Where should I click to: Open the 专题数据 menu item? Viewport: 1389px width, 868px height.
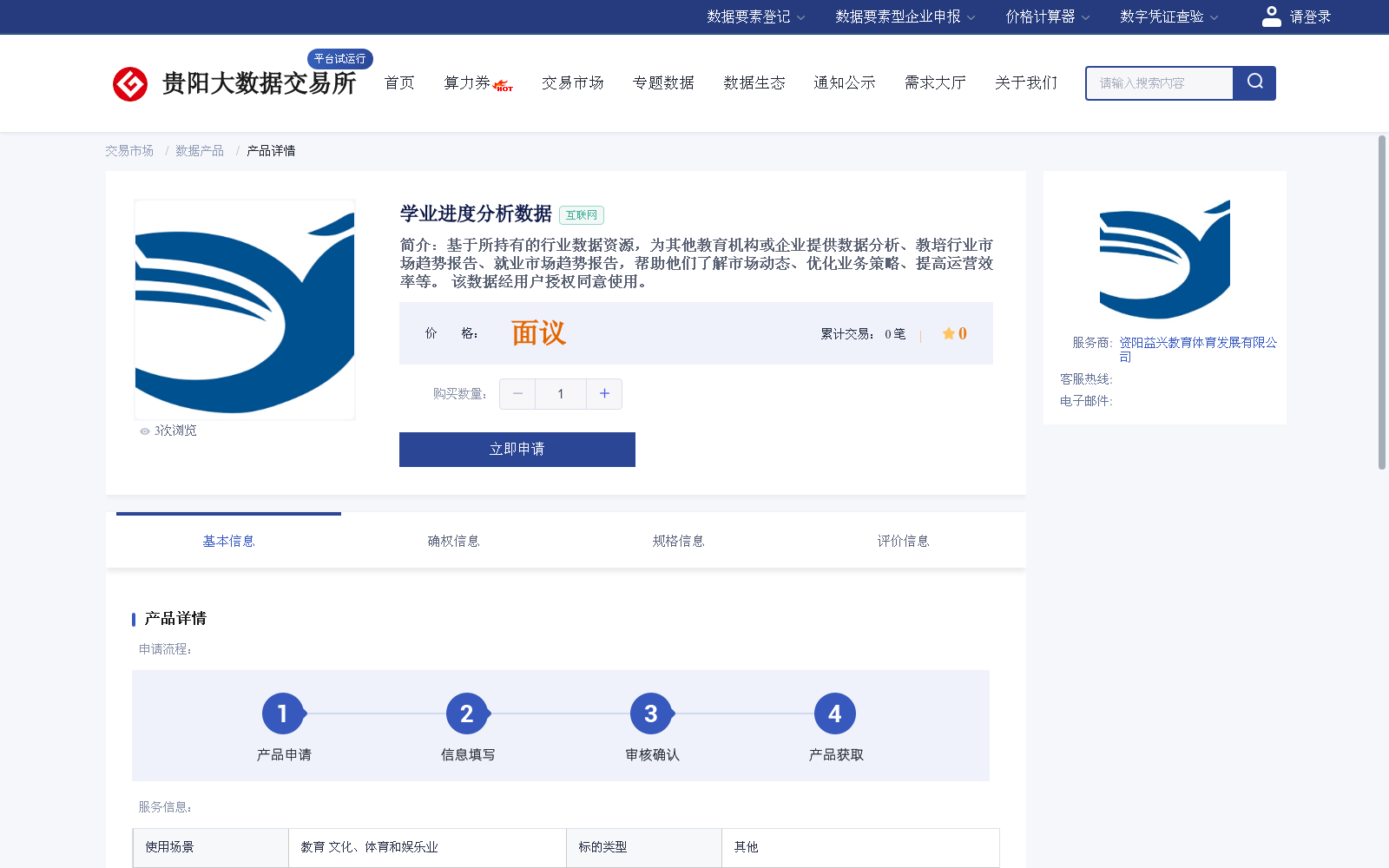click(x=663, y=82)
